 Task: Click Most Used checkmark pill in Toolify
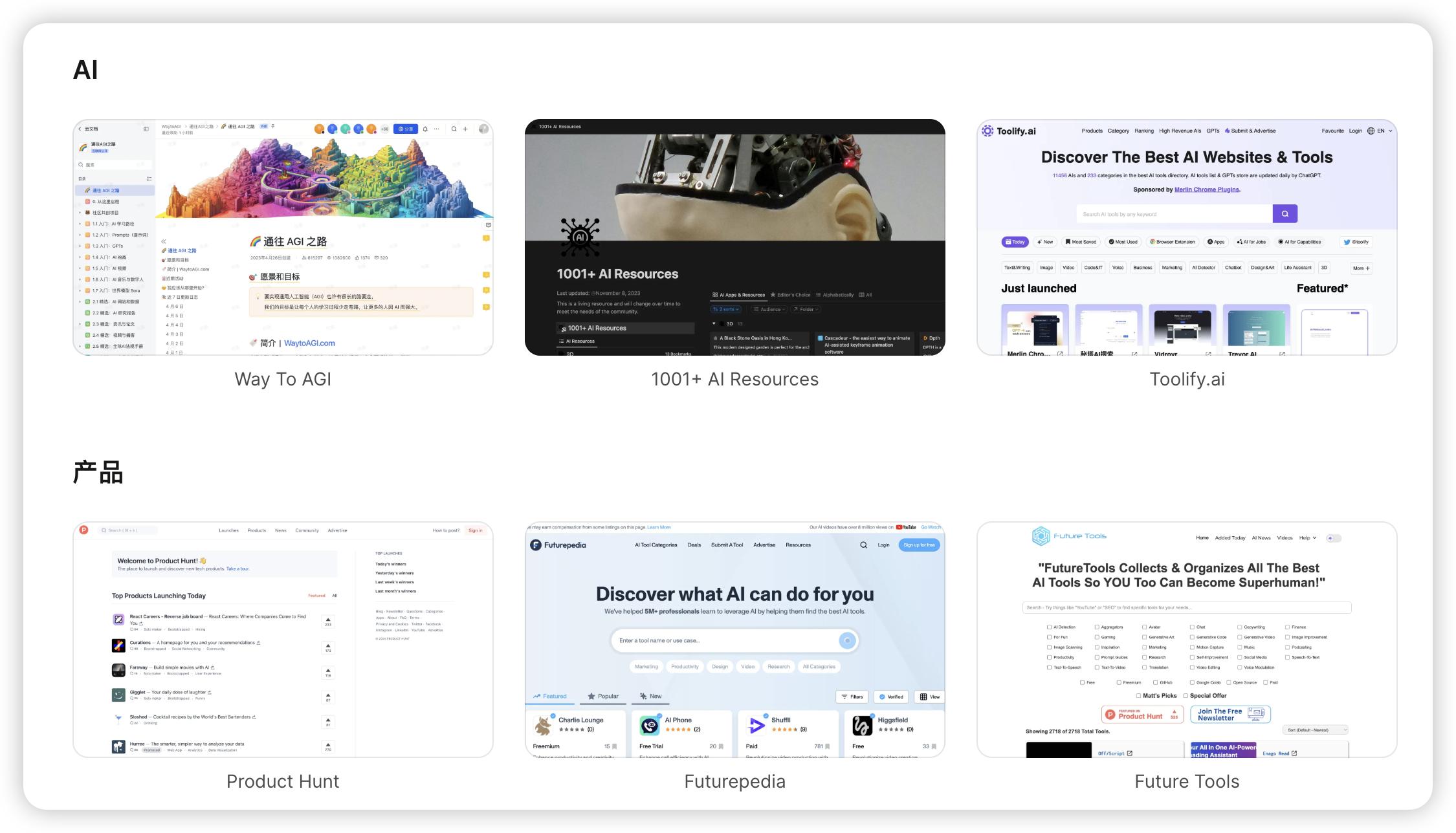click(1123, 242)
